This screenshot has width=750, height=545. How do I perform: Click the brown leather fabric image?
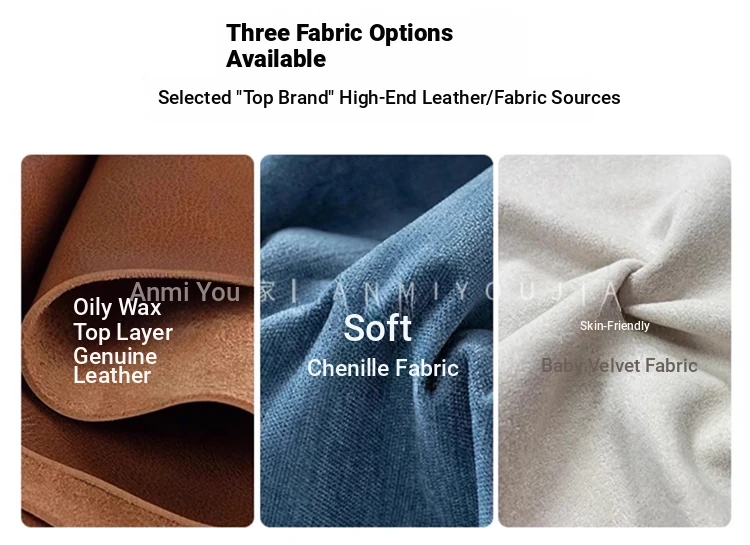coord(137,341)
